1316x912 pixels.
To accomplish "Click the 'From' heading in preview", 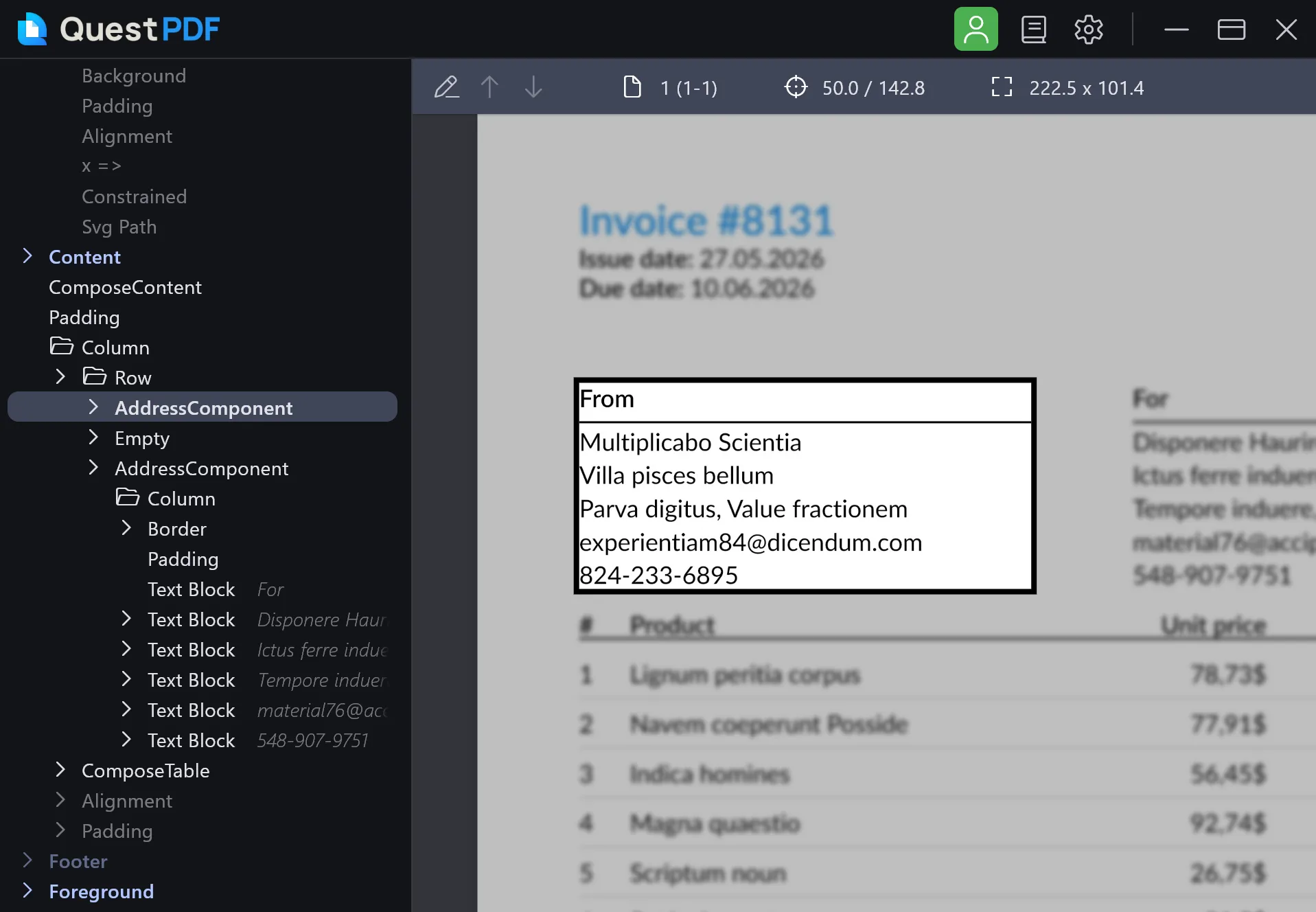I will coord(607,399).
